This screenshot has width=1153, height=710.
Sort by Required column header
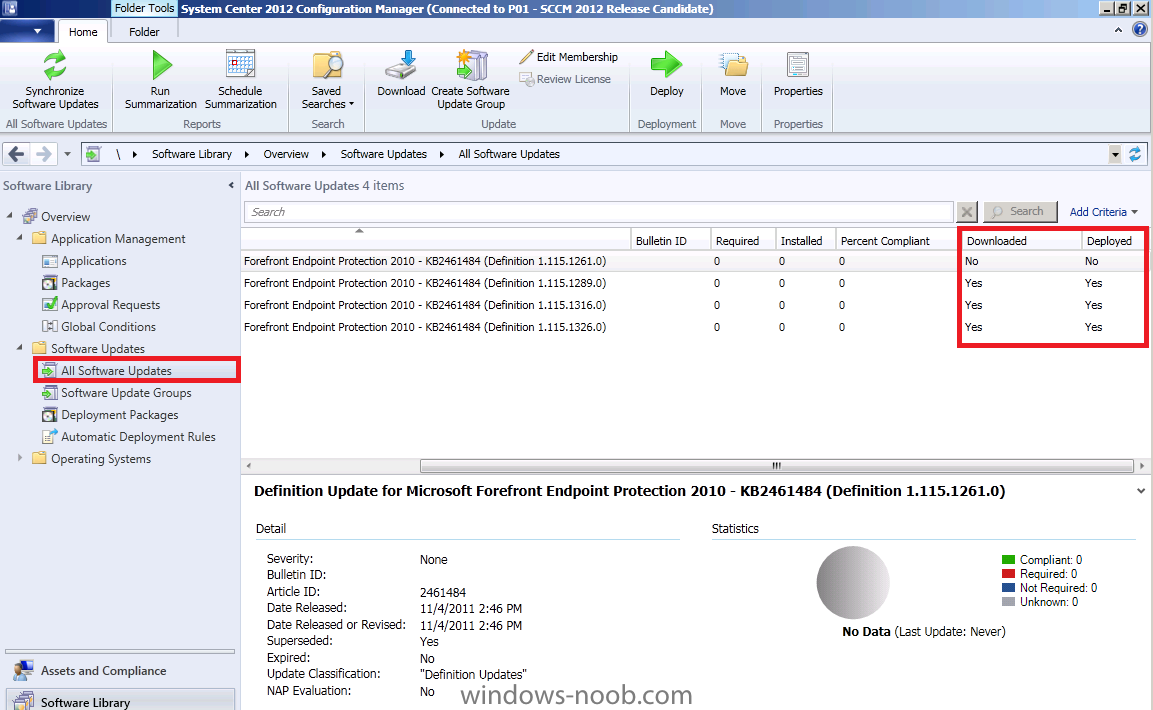point(743,240)
